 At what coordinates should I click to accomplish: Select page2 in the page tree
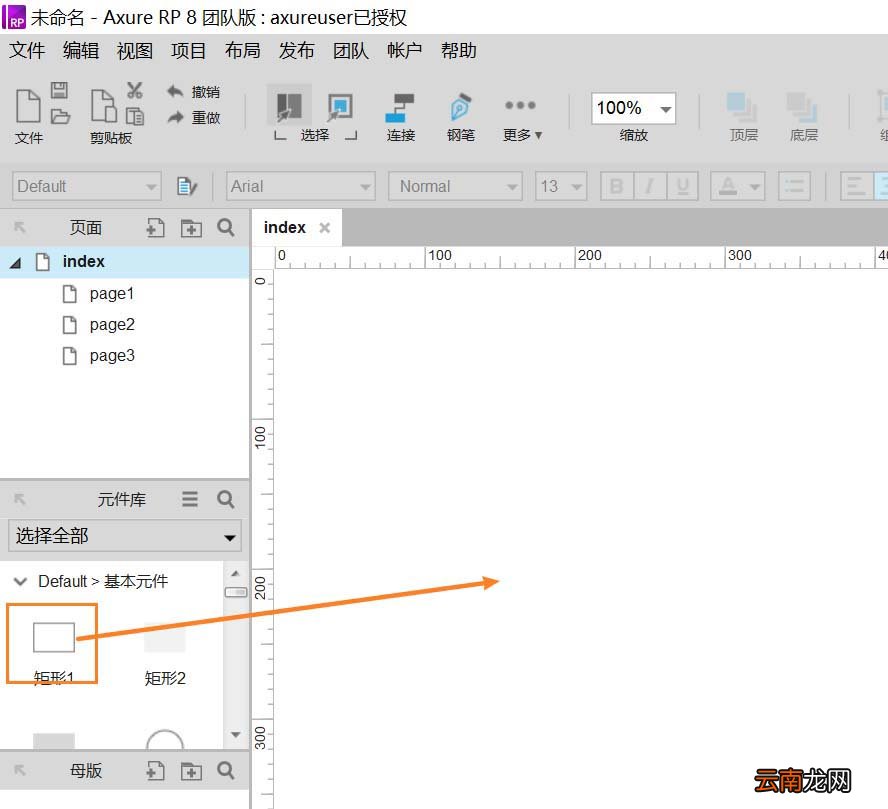click(x=112, y=325)
